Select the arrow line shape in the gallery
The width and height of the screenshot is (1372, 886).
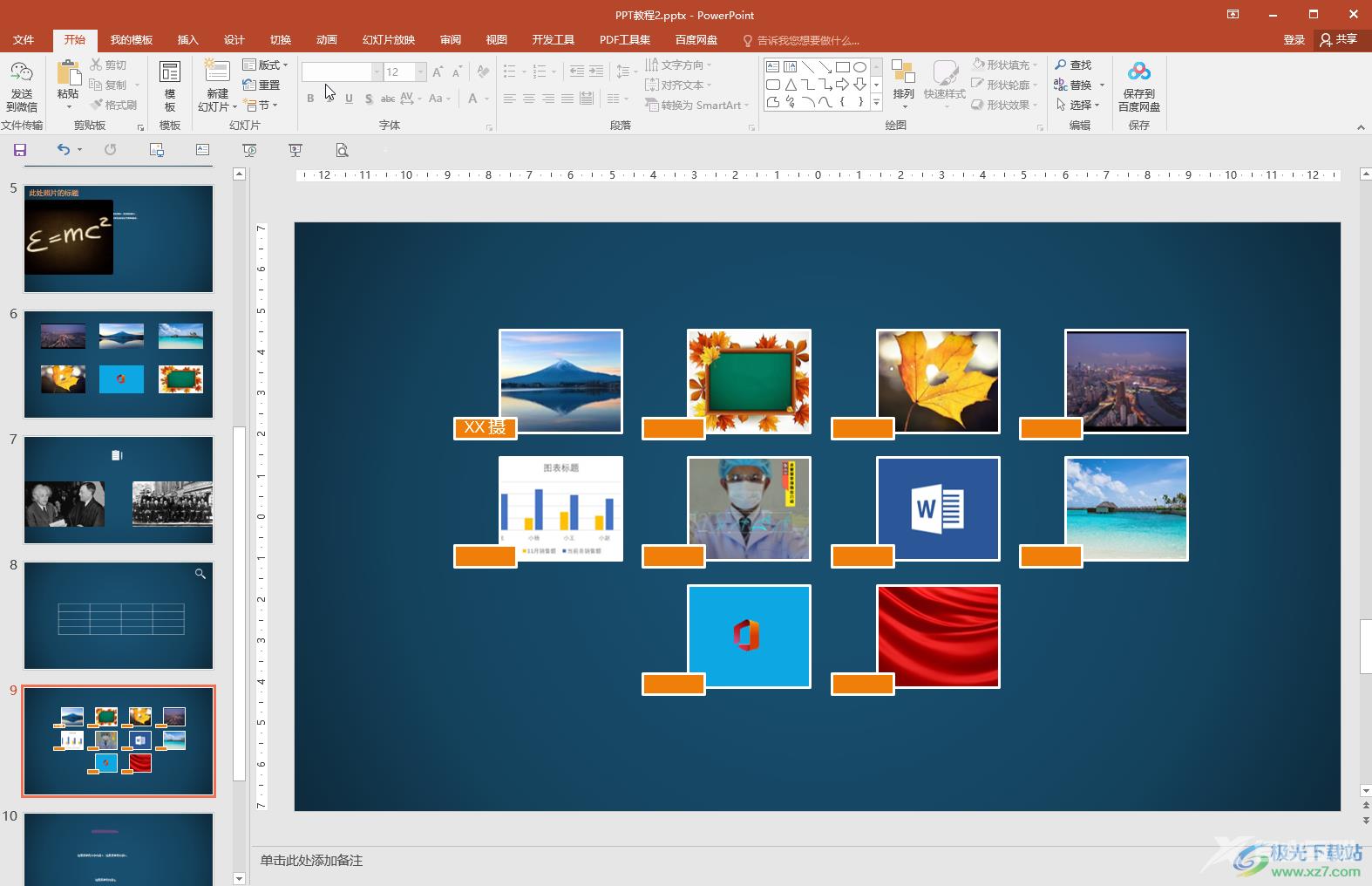tap(825, 67)
